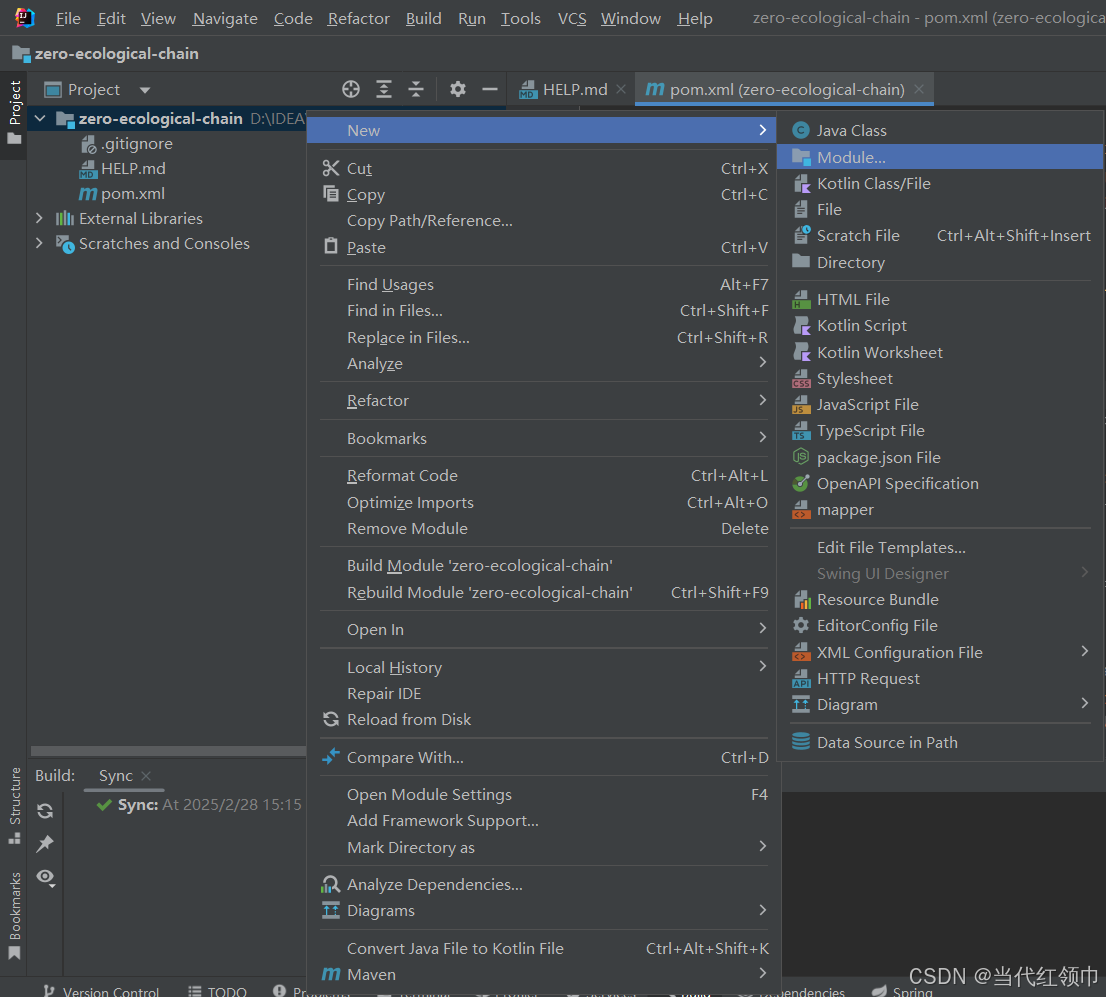Viewport: 1106px width, 997px height.
Task: Close the HELP.md tab
Action: point(621,90)
